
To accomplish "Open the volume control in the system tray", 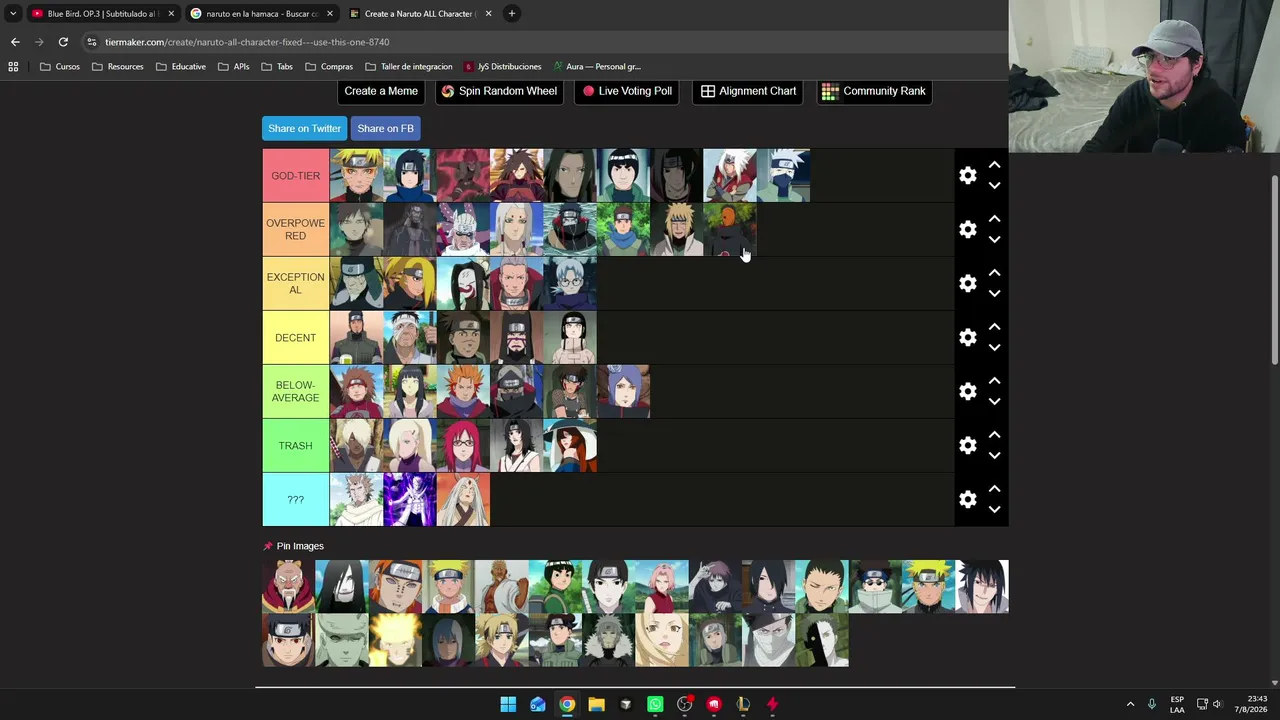I will click(x=1218, y=704).
